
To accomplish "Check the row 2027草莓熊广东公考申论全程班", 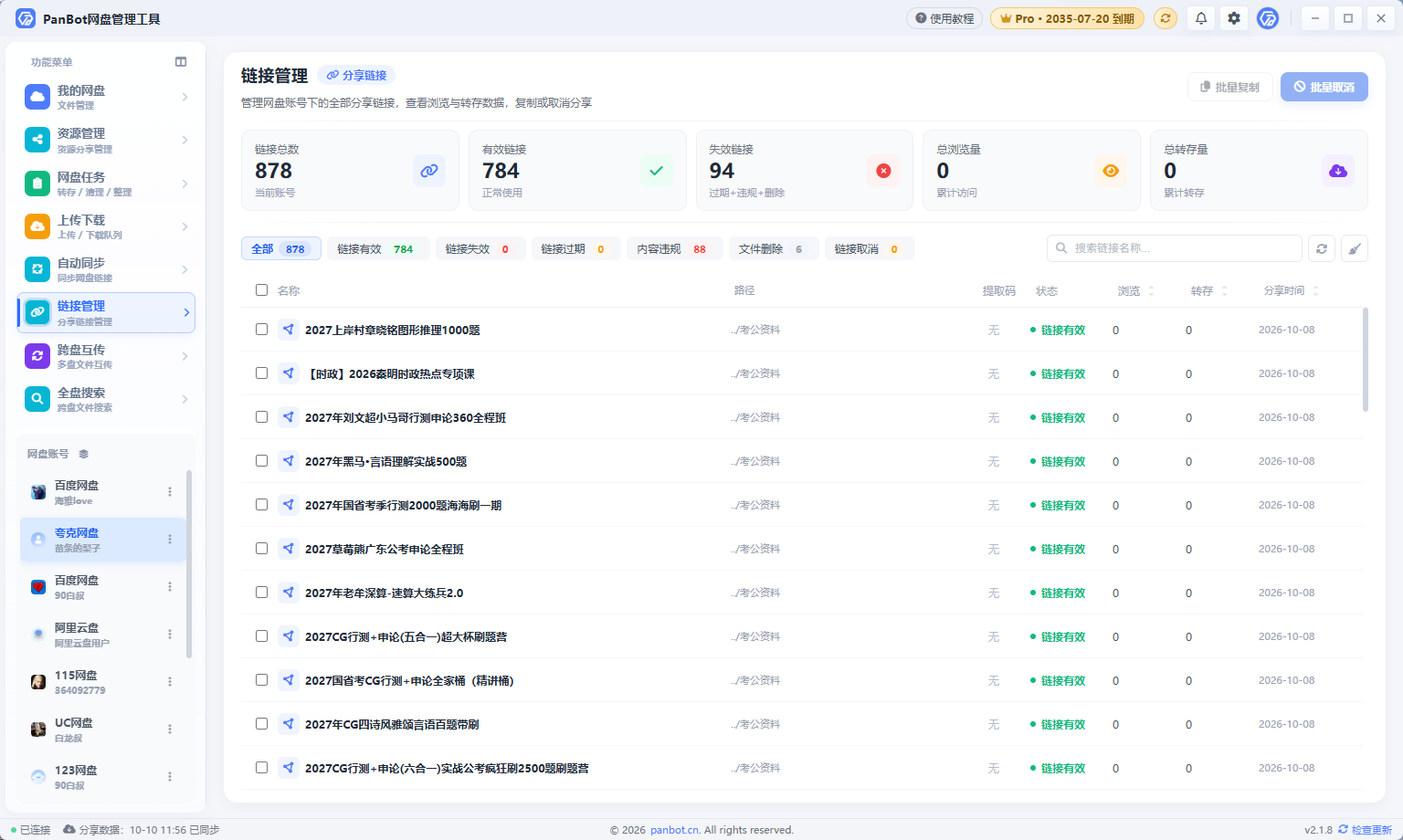I will click(x=262, y=549).
